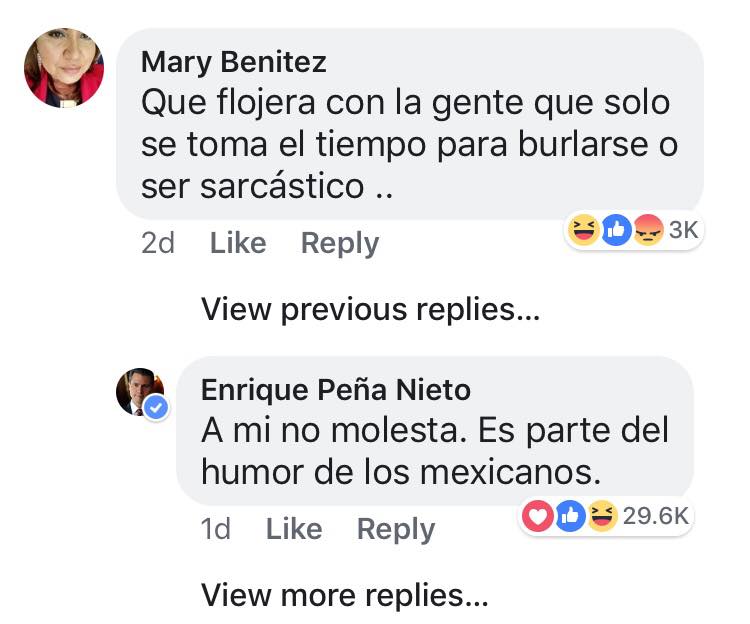Reply to Mary Benitez's comment

[340, 243]
